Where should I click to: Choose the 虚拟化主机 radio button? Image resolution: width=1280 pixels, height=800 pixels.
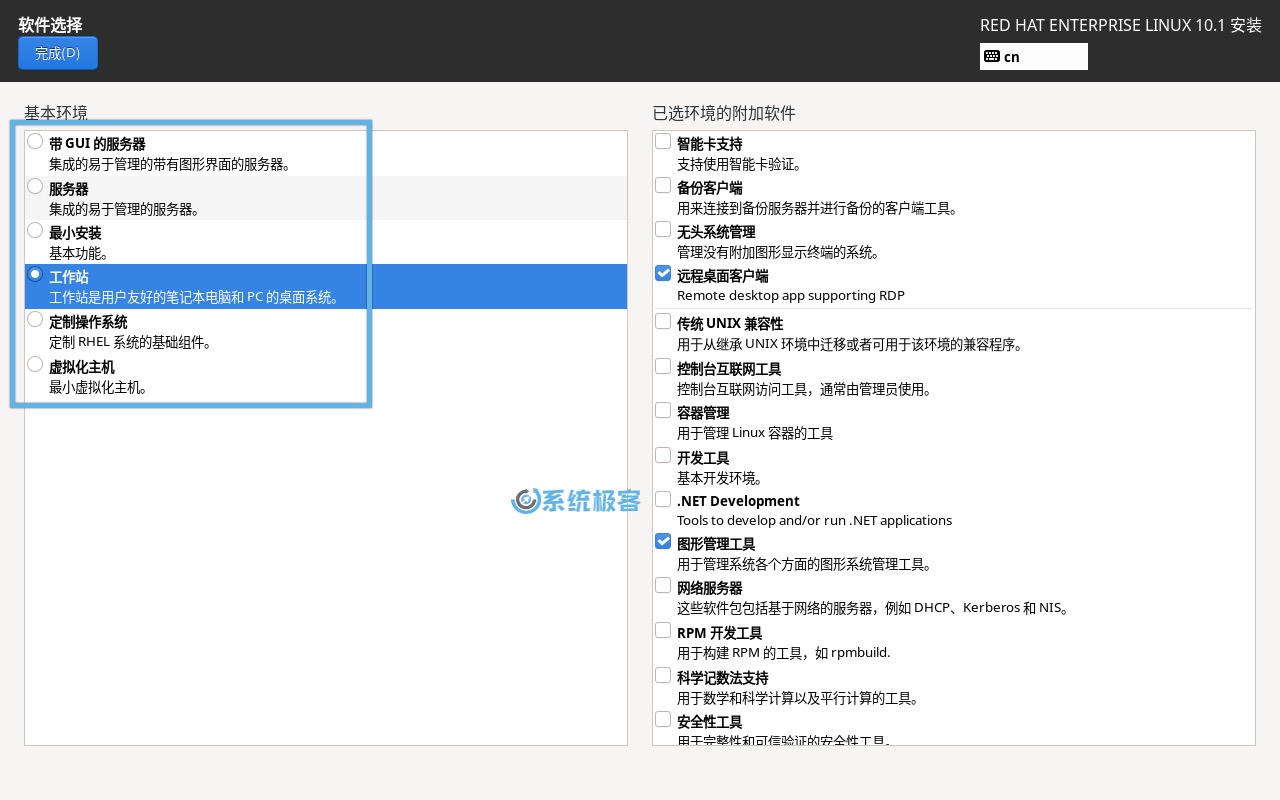pos(35,364)
